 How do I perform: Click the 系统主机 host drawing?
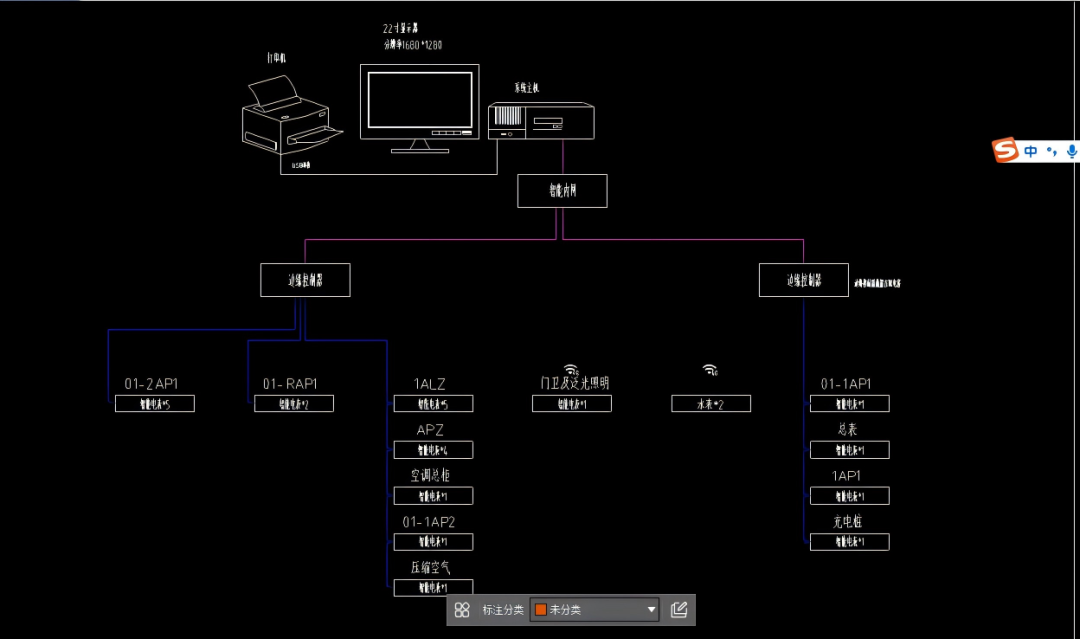click(x=540, y=121)
